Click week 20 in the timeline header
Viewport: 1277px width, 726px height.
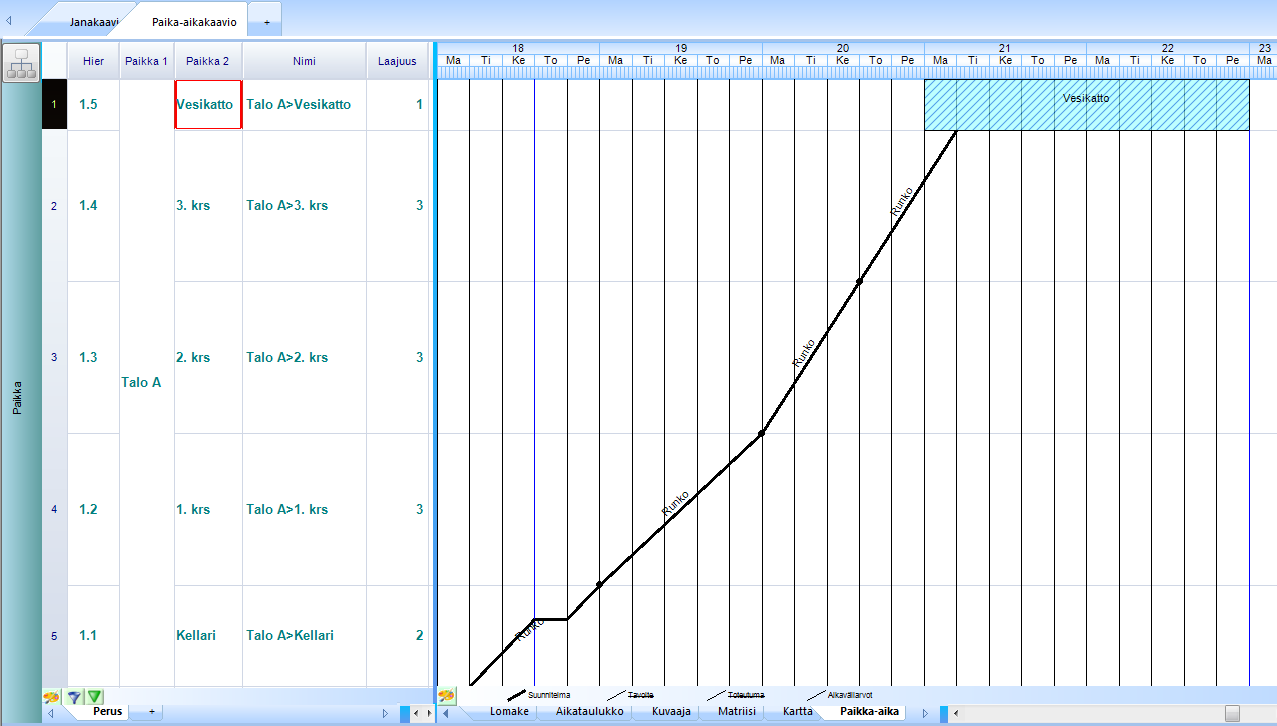[843, 48]
